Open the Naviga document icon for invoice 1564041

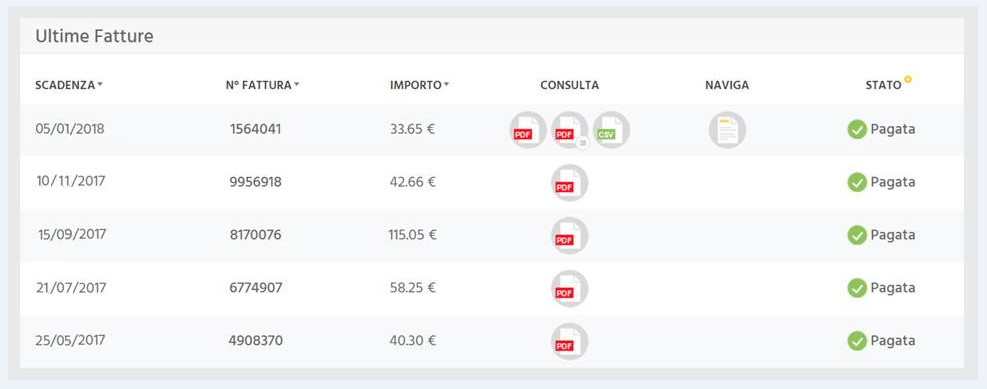tap(727, 130)
